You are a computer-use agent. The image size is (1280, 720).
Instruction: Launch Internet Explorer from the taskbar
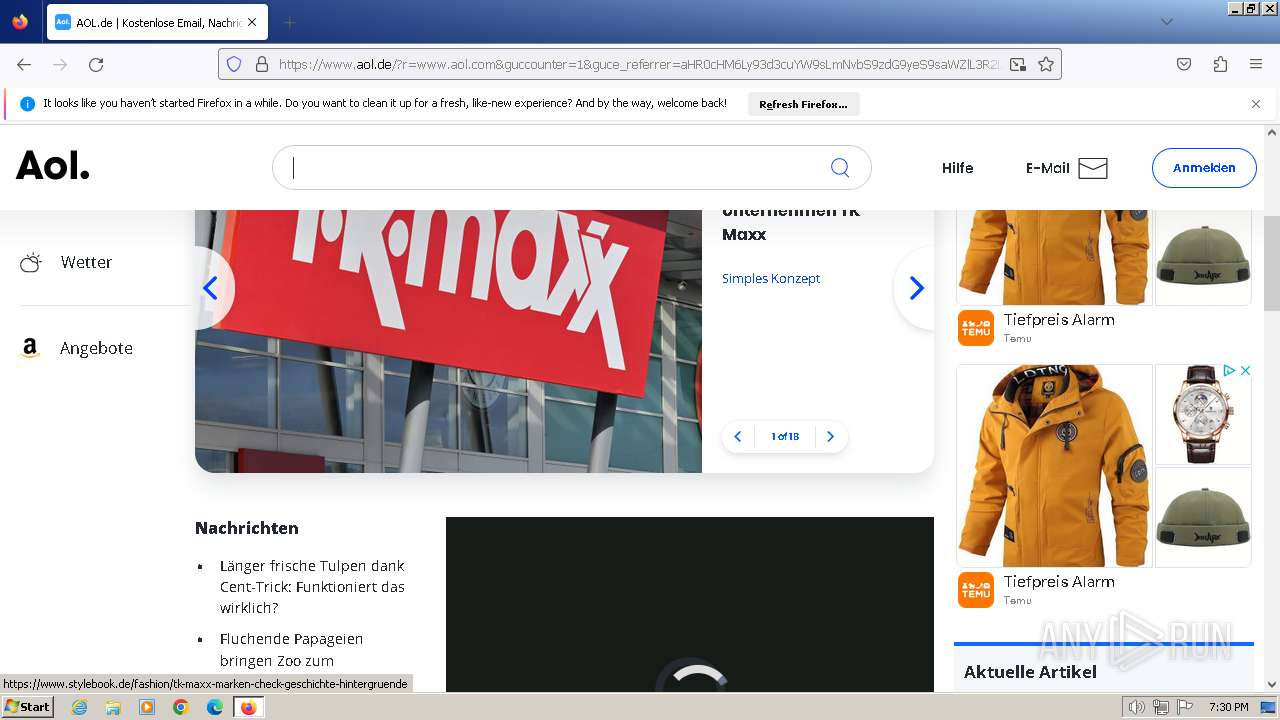tap(79, 707)
